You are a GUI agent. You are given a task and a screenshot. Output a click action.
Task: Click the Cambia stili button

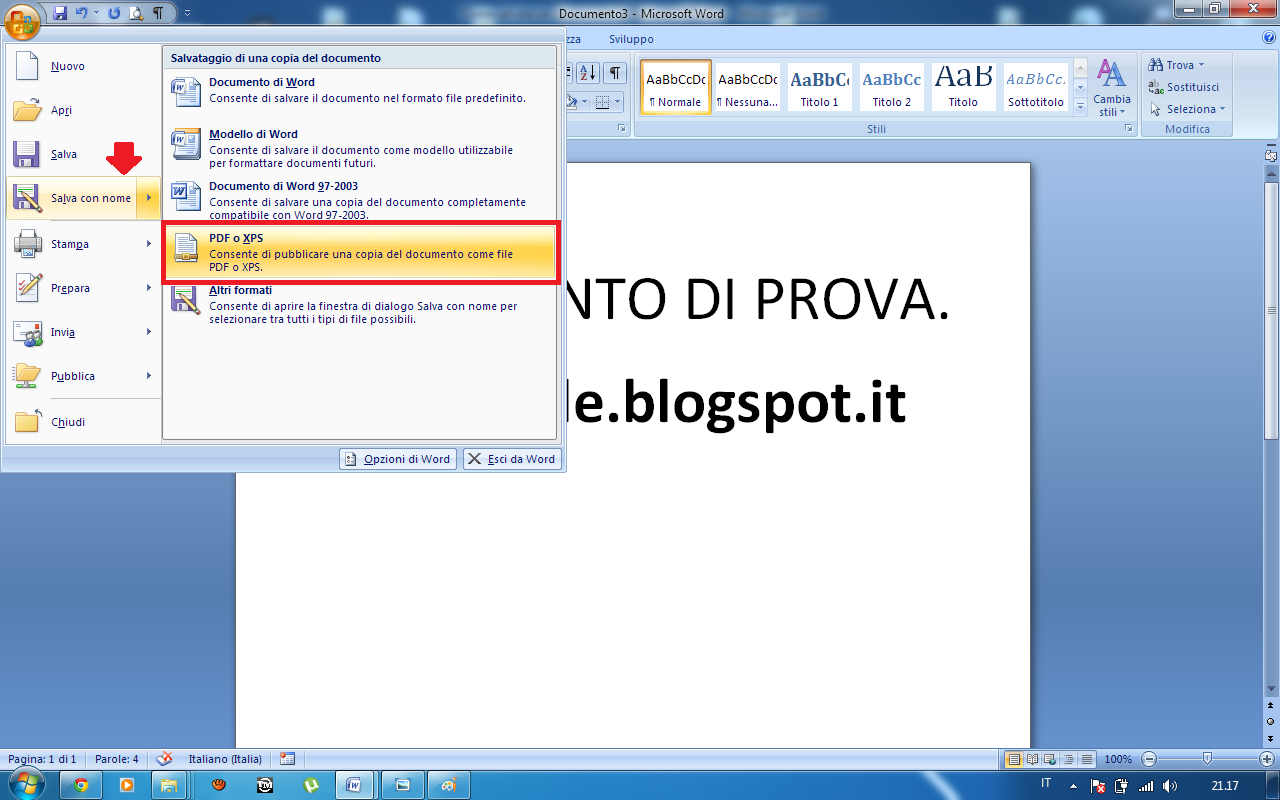[x=1111, y=89]
